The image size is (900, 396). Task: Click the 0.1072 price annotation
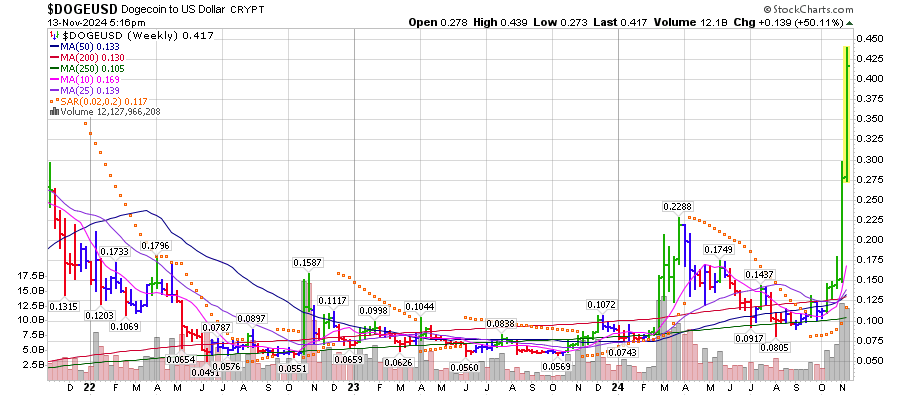pos(601,304)
